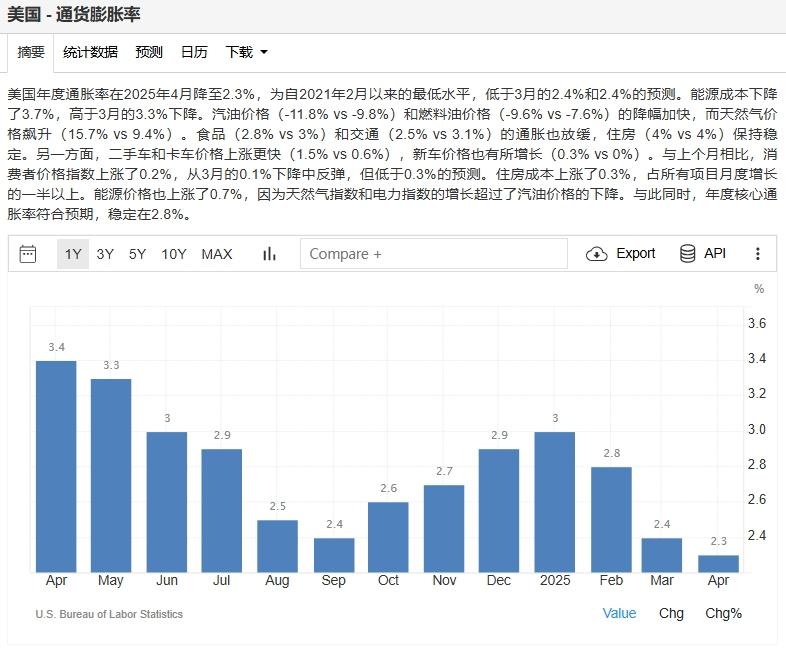
Task: Click the chart type bar icon
Action: [269, 254]
